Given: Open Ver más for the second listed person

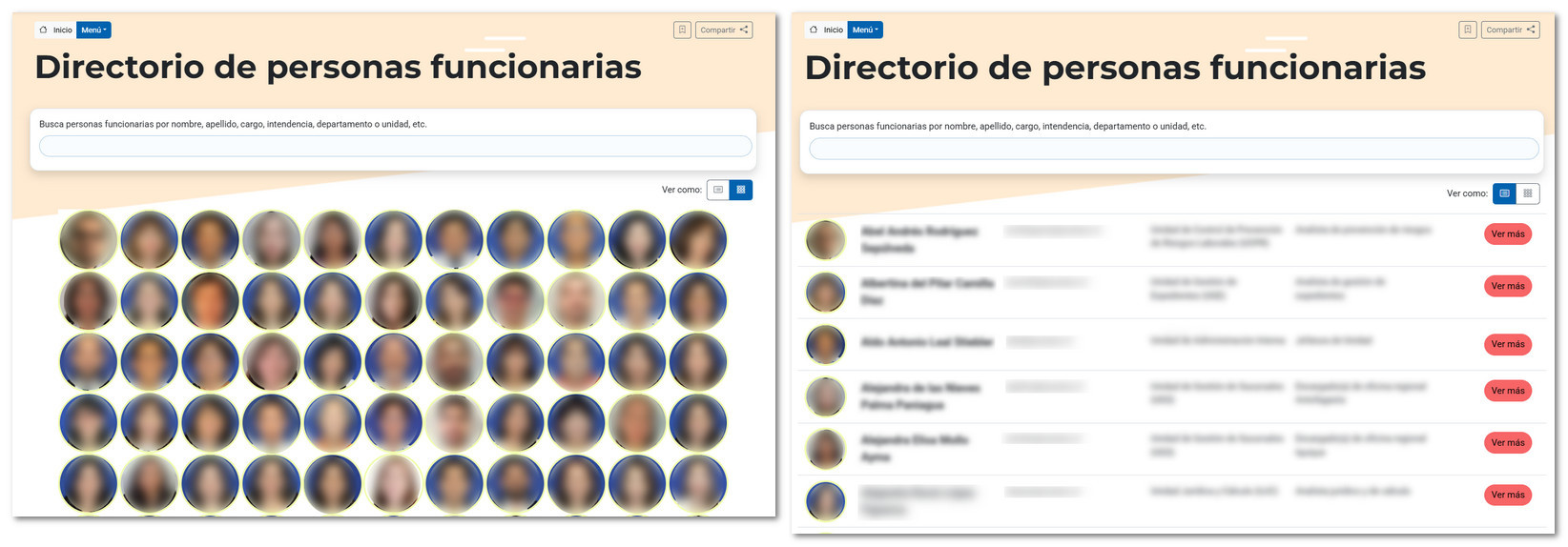Looking at the screenshot, I should 1507,286.
